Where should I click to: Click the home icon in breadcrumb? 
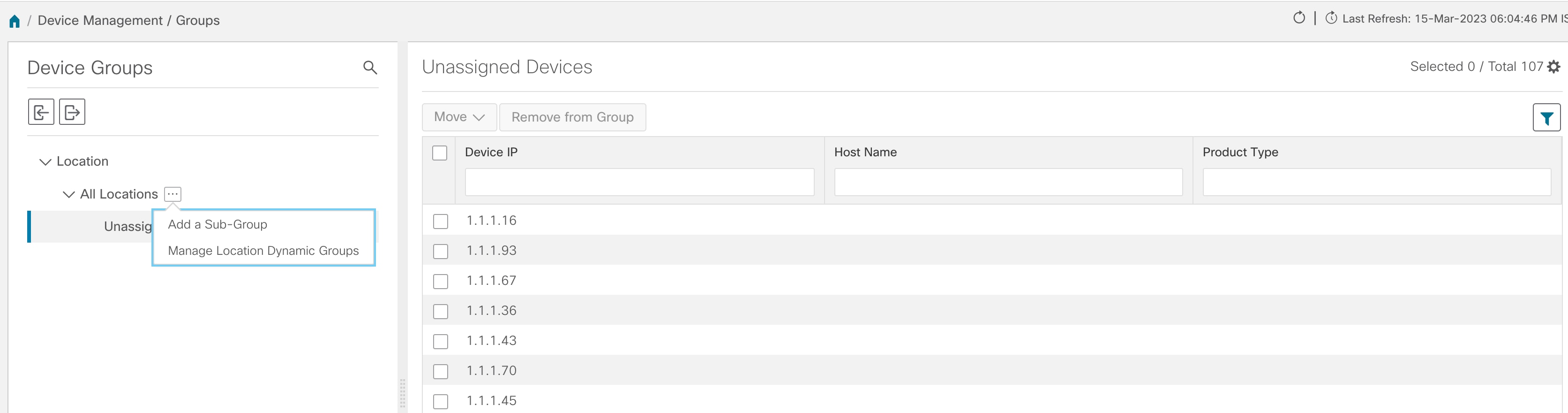(15, 21)
